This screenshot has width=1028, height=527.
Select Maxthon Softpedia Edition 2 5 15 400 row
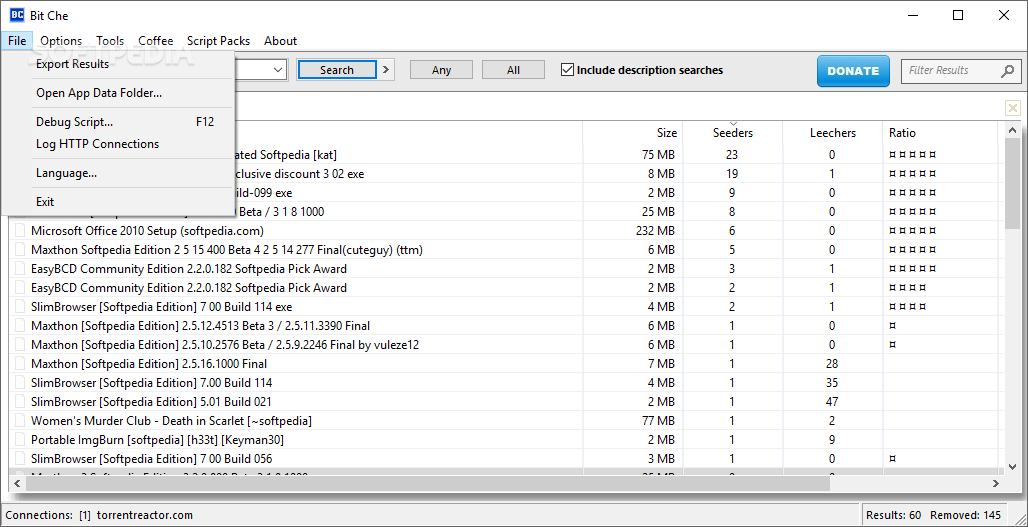505,250
